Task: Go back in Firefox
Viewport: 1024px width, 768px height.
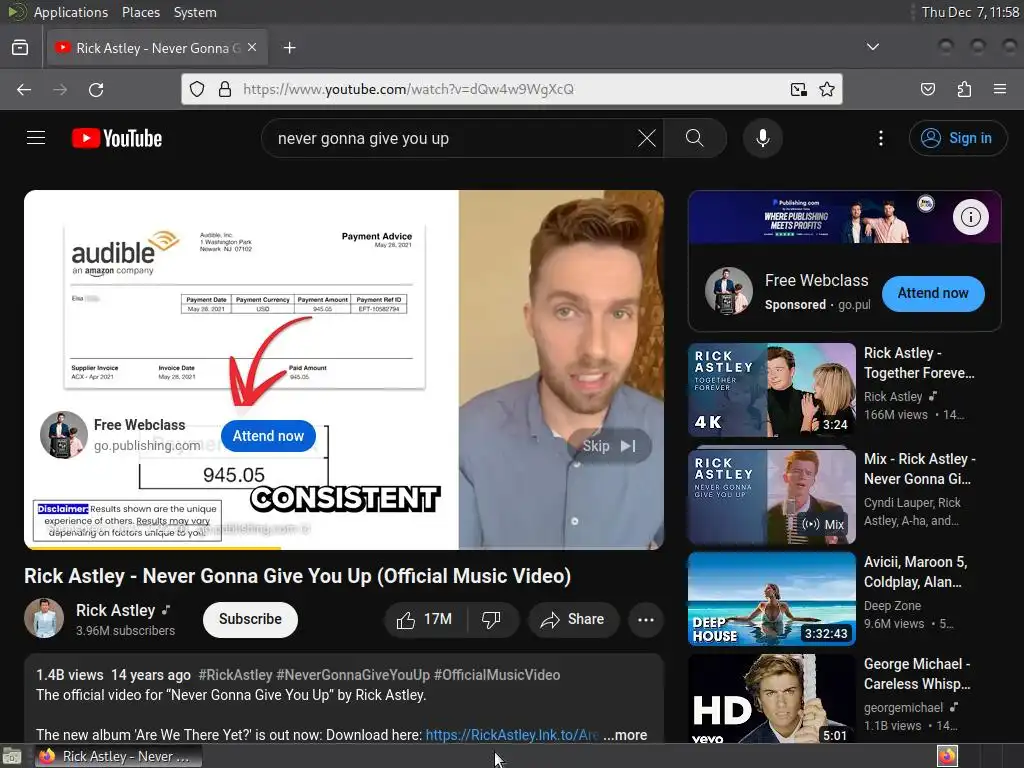Action: click(x=24, y=89)
